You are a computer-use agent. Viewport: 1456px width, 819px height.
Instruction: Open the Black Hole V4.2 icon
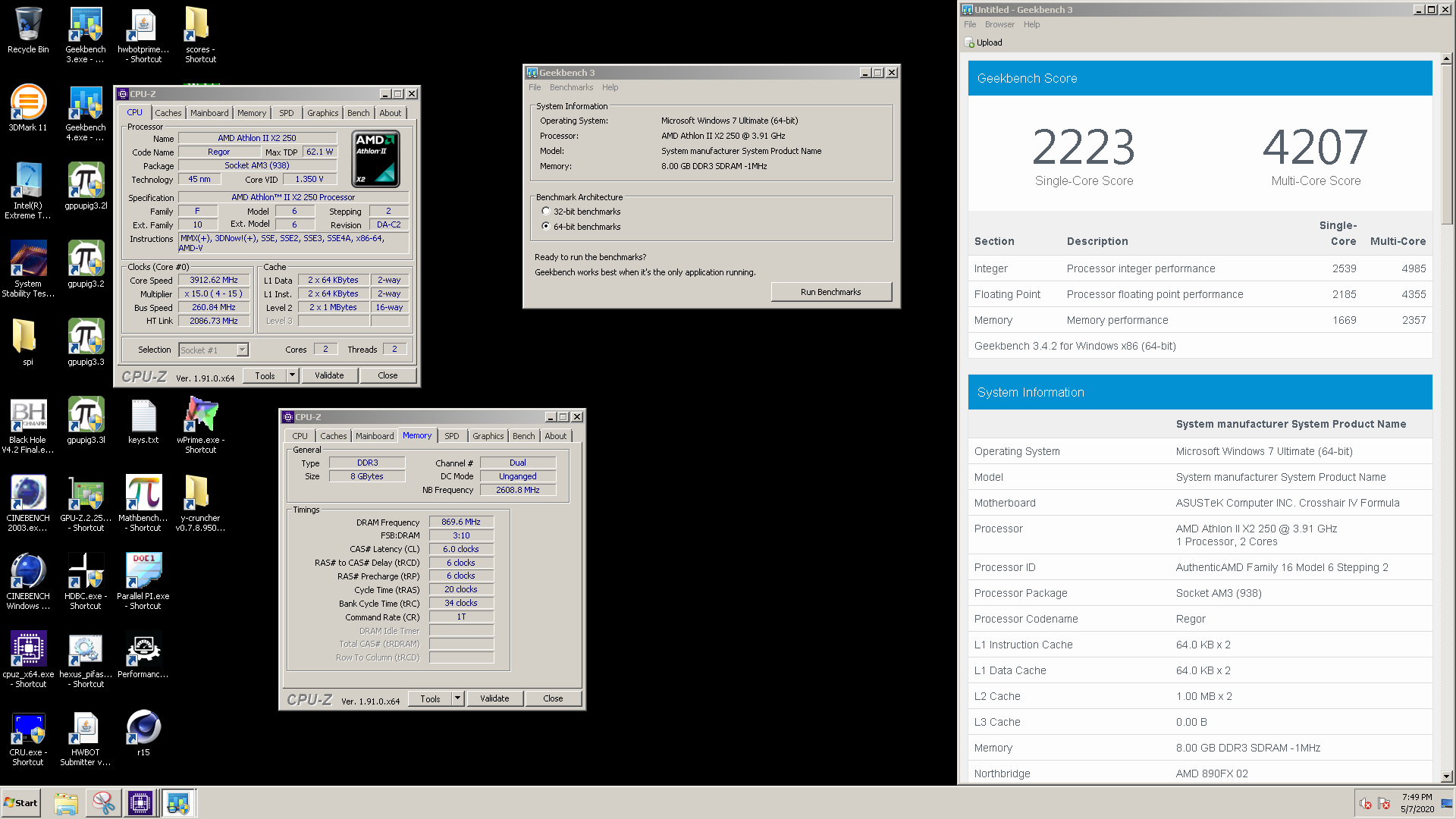pyautogui.click(x=28, y=425)
